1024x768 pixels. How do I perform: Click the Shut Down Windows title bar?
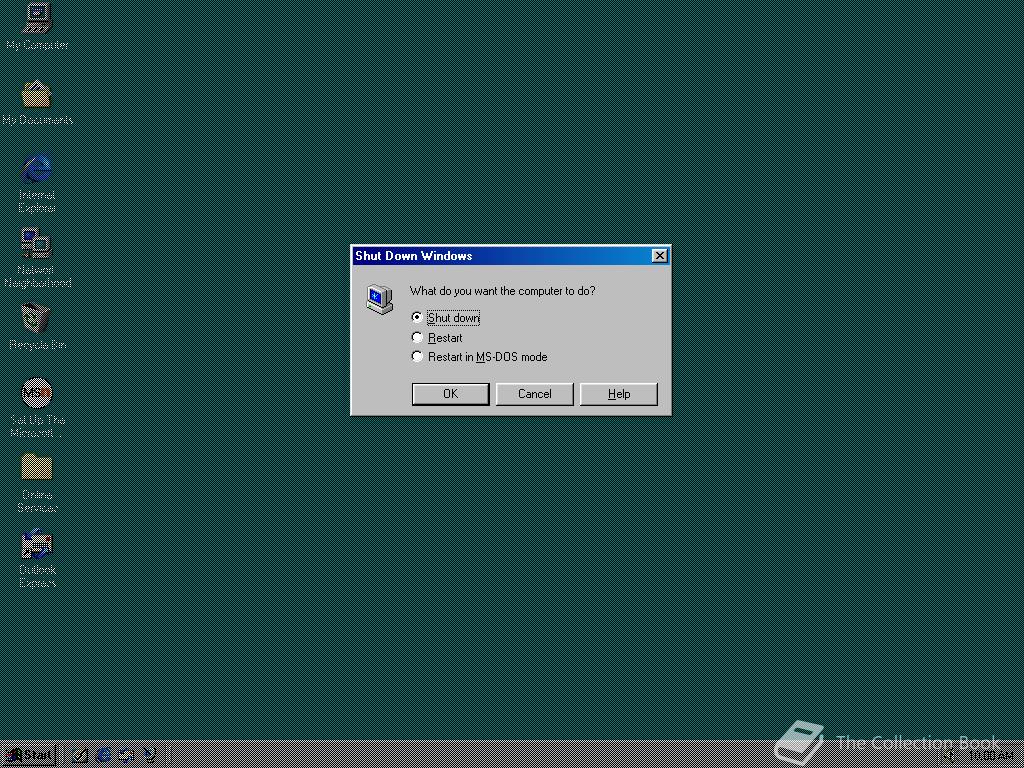(x=511, y=255)
